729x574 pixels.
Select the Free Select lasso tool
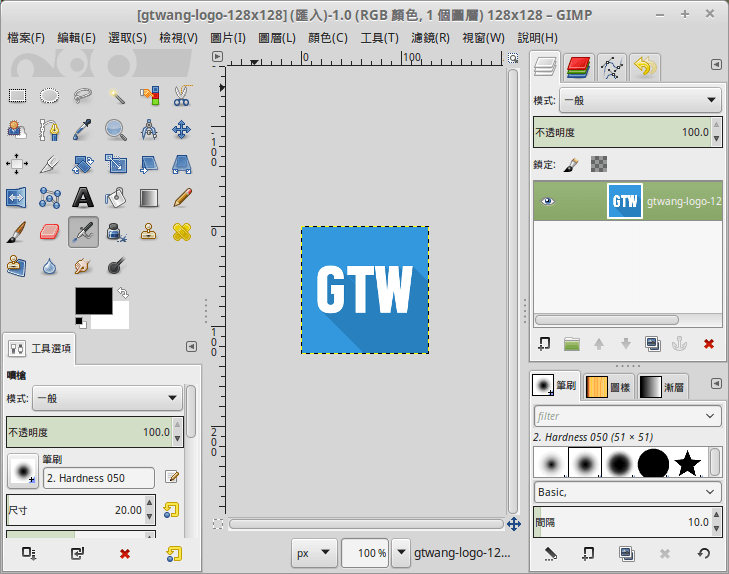(83, 96)
